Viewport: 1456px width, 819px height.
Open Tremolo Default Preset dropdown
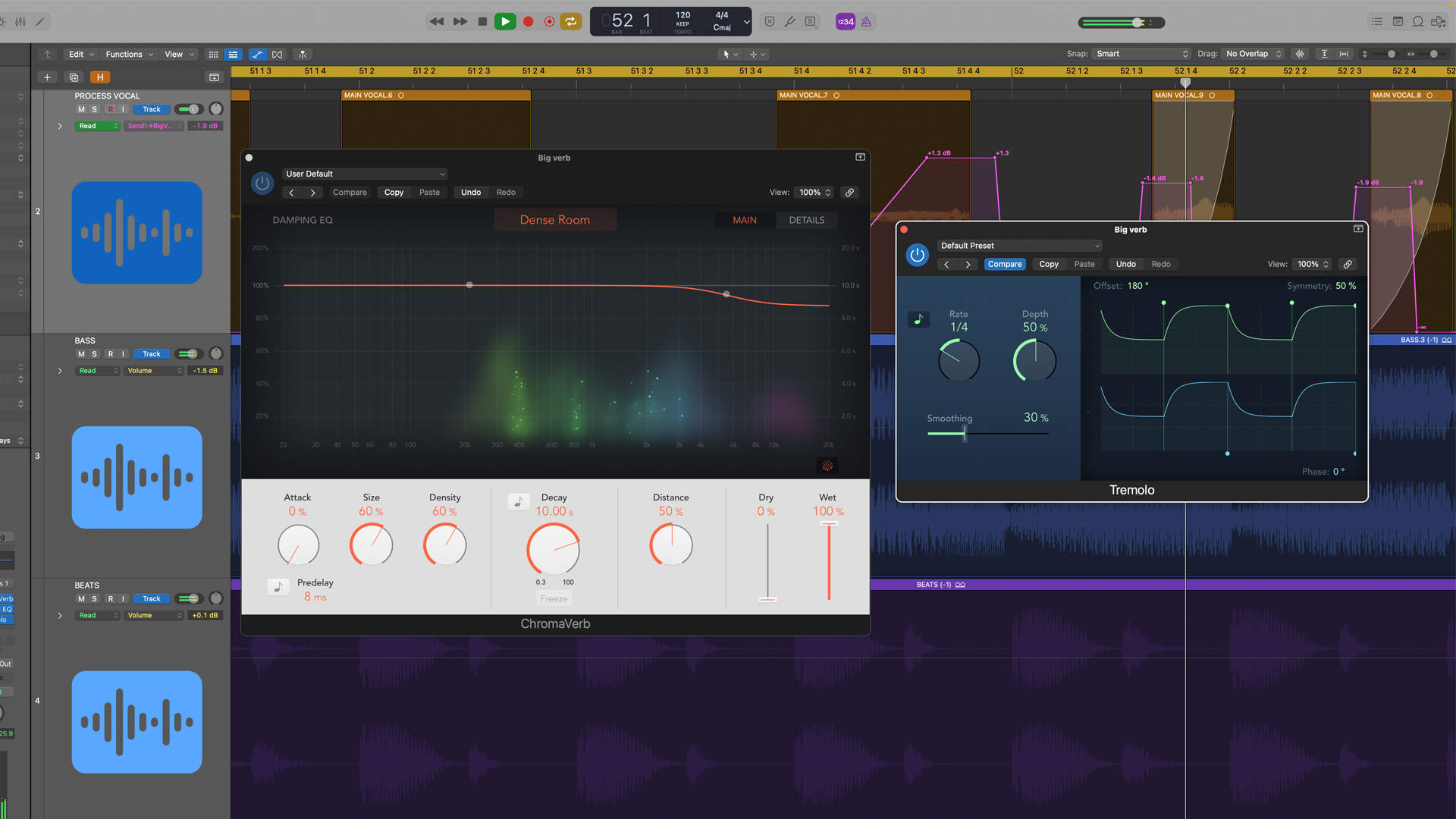(x=1020, y=246)
